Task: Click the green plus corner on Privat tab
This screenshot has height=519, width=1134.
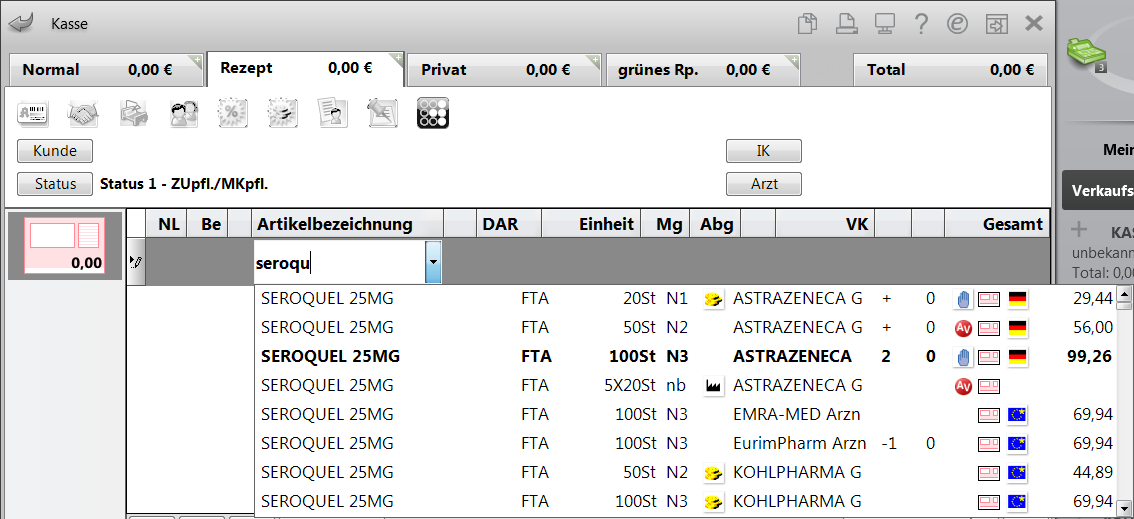Action: pos(594,60)
